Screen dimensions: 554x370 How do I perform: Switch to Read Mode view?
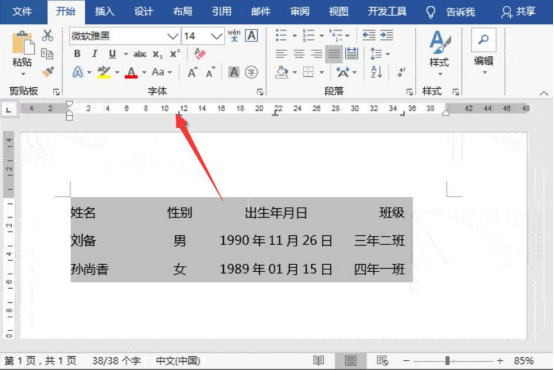tap(318, 361)
